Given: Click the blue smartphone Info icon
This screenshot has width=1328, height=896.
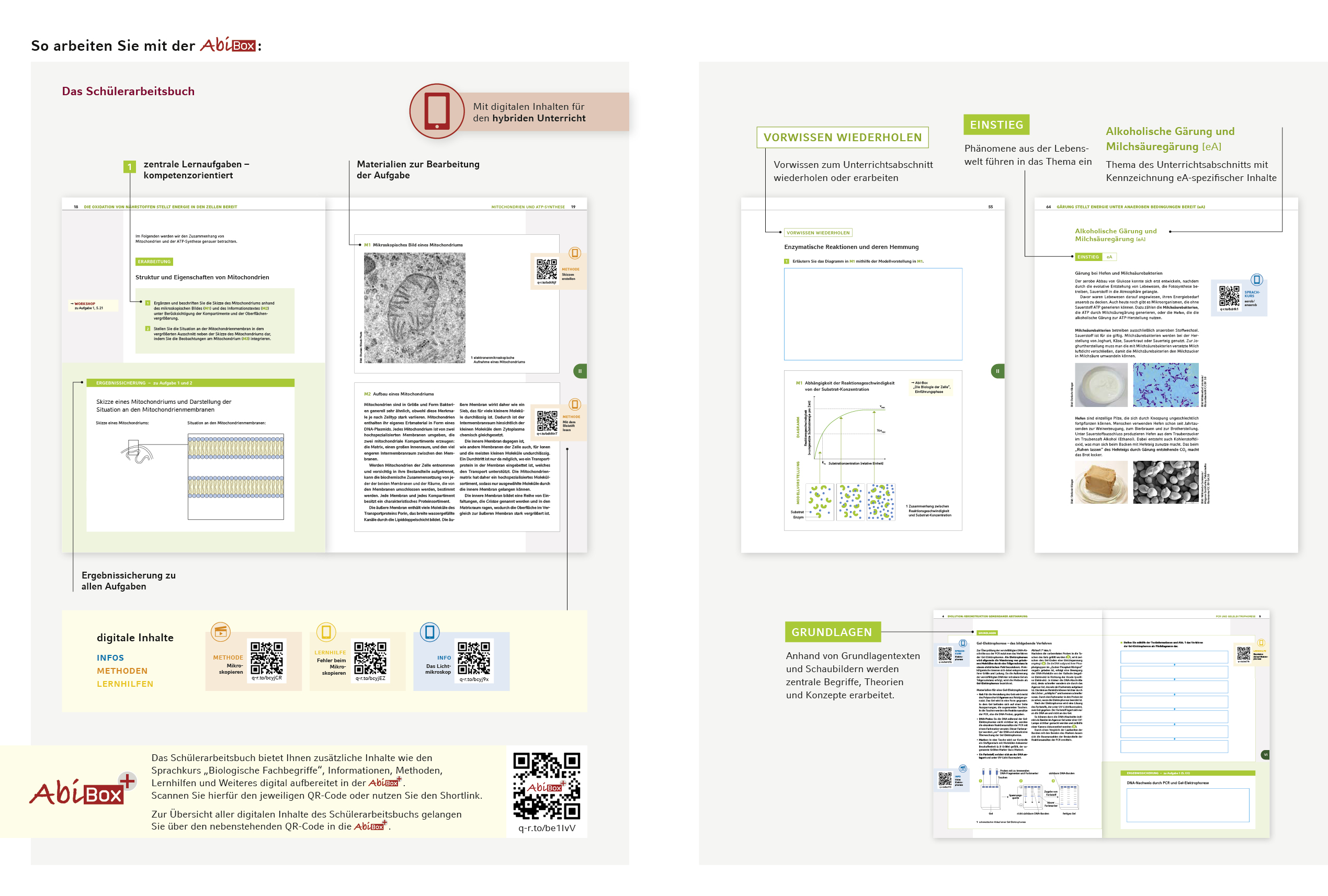Looking at the screenshot, I should tap(430, 631).
